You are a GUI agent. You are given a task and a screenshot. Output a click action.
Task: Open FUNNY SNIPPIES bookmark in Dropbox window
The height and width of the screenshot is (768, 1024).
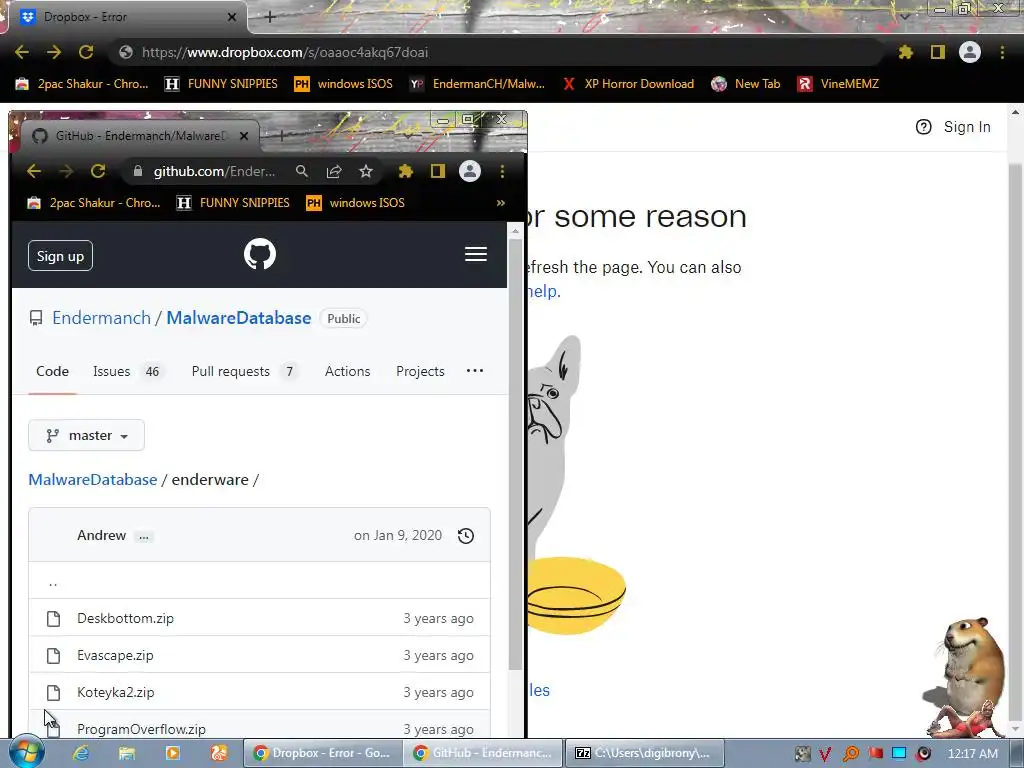(x=221, y=84)
